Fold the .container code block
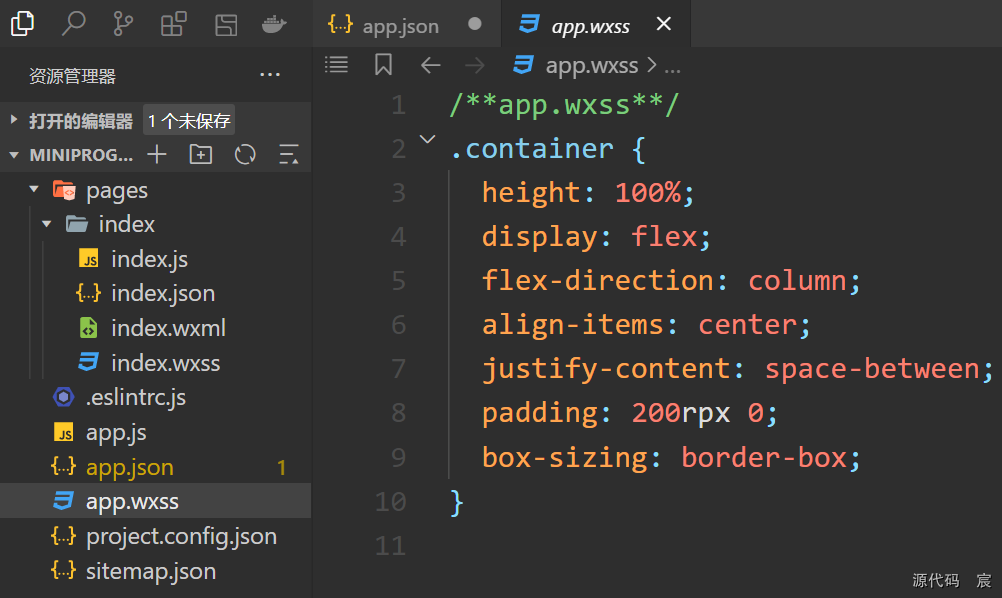This screenshot has height=598, width=1002. (428, 139)
